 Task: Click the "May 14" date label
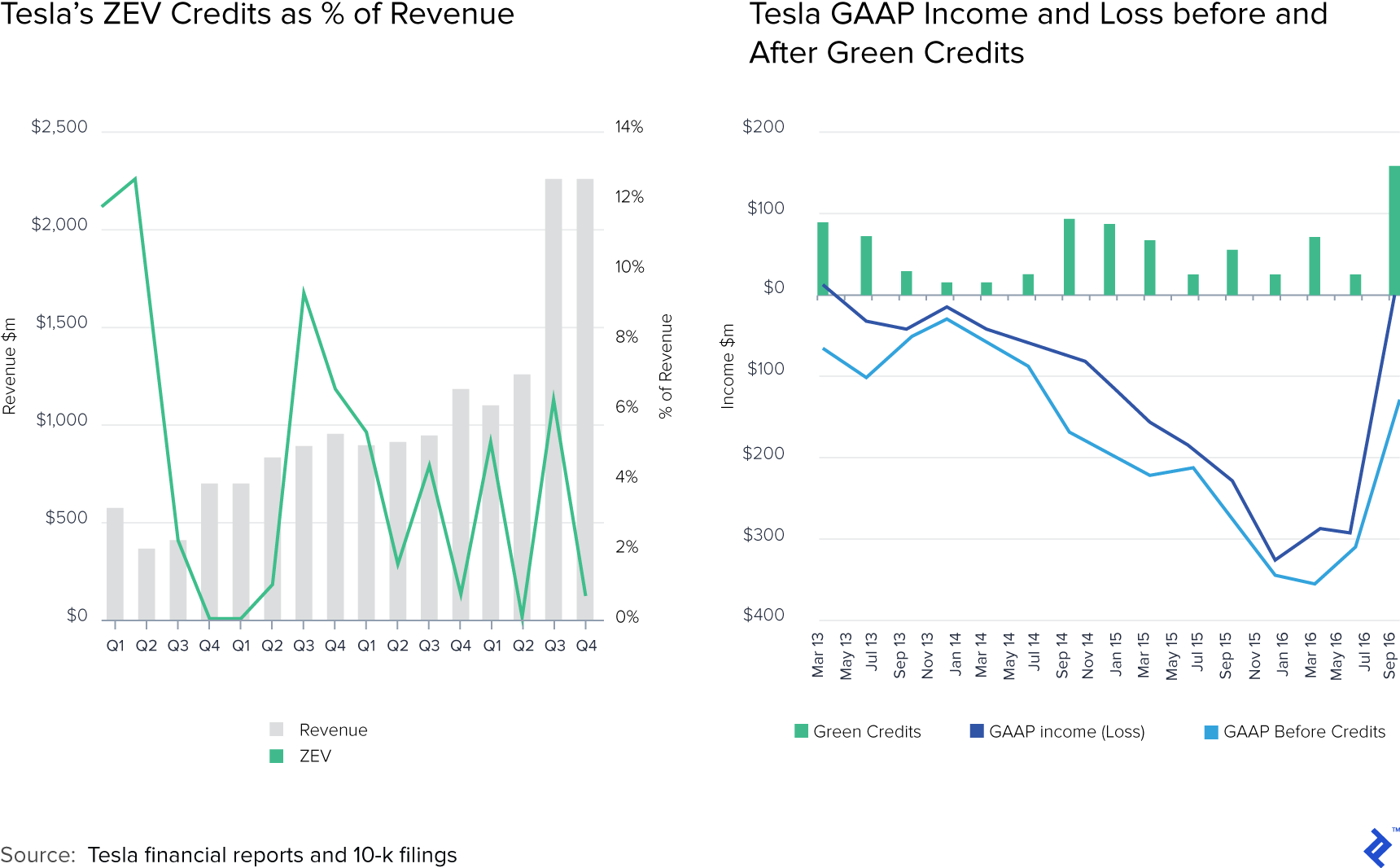[x=1009, y=655]
